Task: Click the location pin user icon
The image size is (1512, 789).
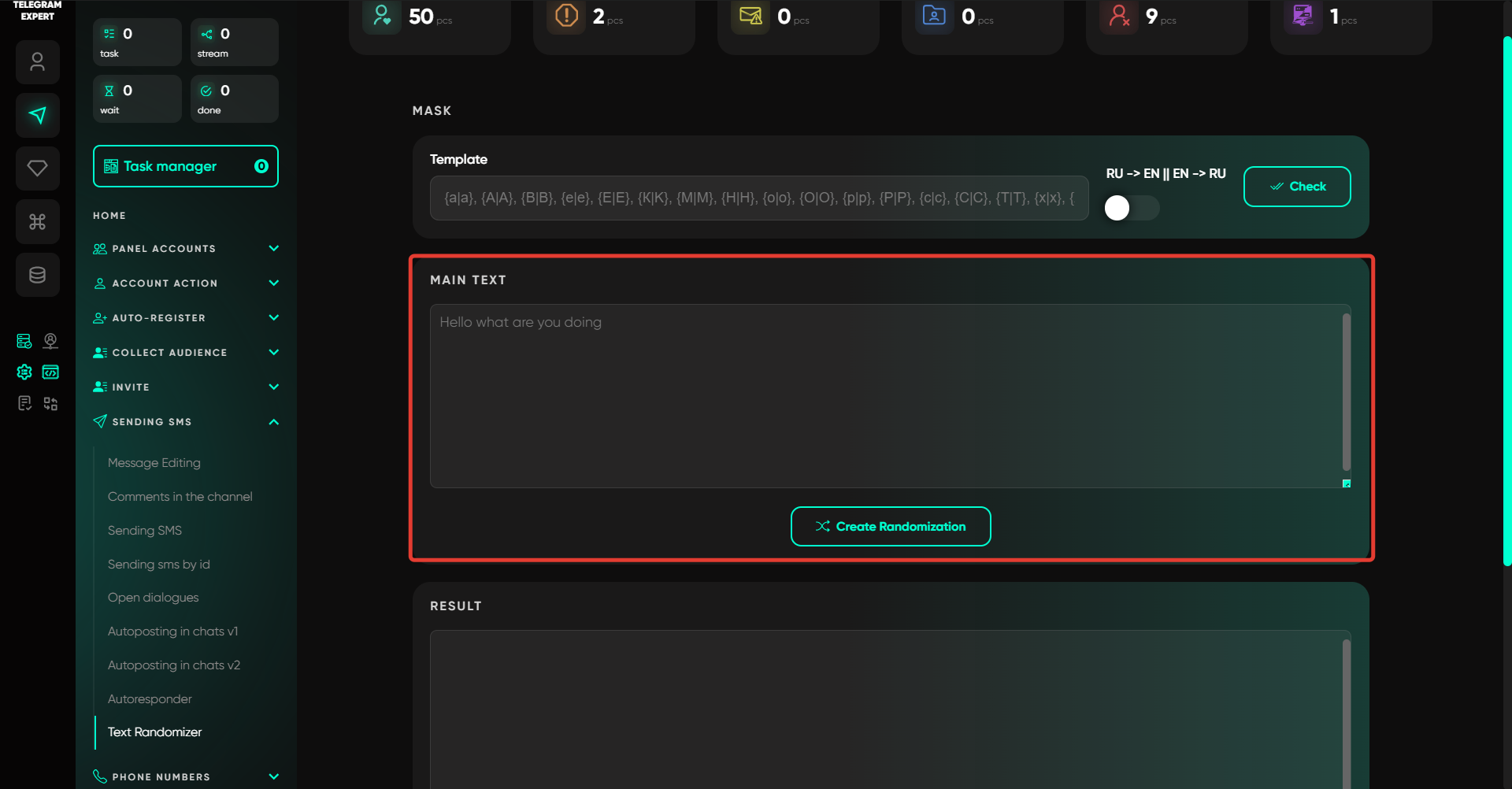Action: (x=50, y=341)
